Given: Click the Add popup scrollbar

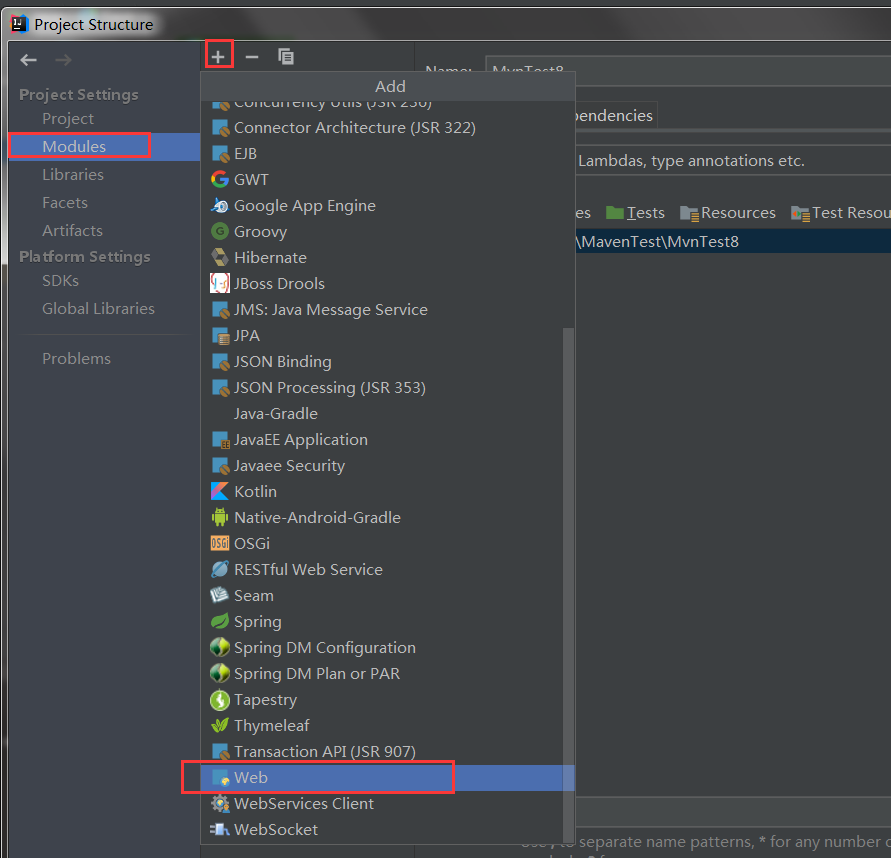Looking at the screenshot, I should tap(568, 584).
